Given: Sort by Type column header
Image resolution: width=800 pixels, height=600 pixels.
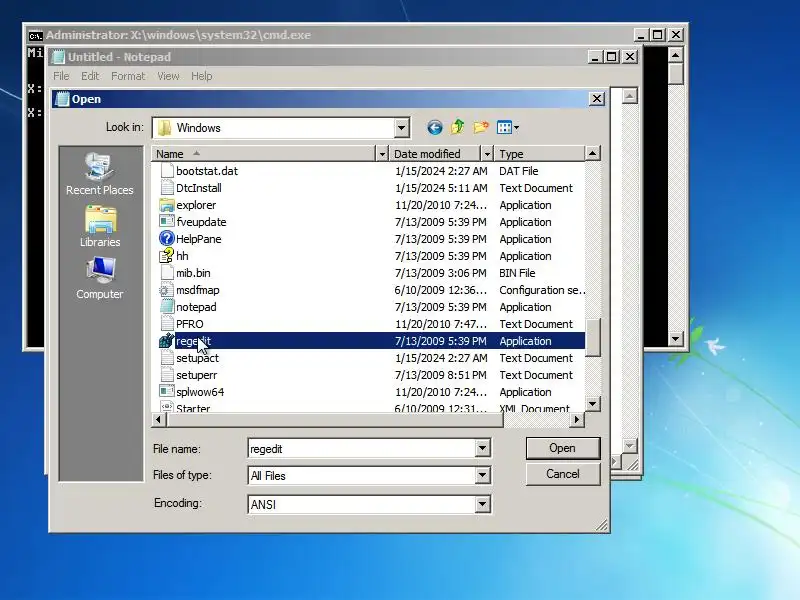Looking at the screenshot, I should click(x=539, y=154).
